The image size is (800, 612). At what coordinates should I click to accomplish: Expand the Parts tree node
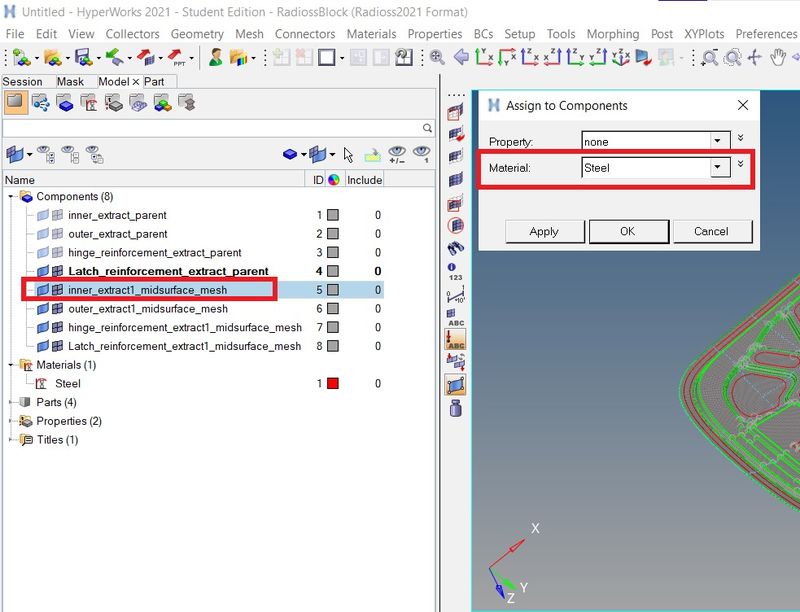pyautogui.click(x=11, y=402)
